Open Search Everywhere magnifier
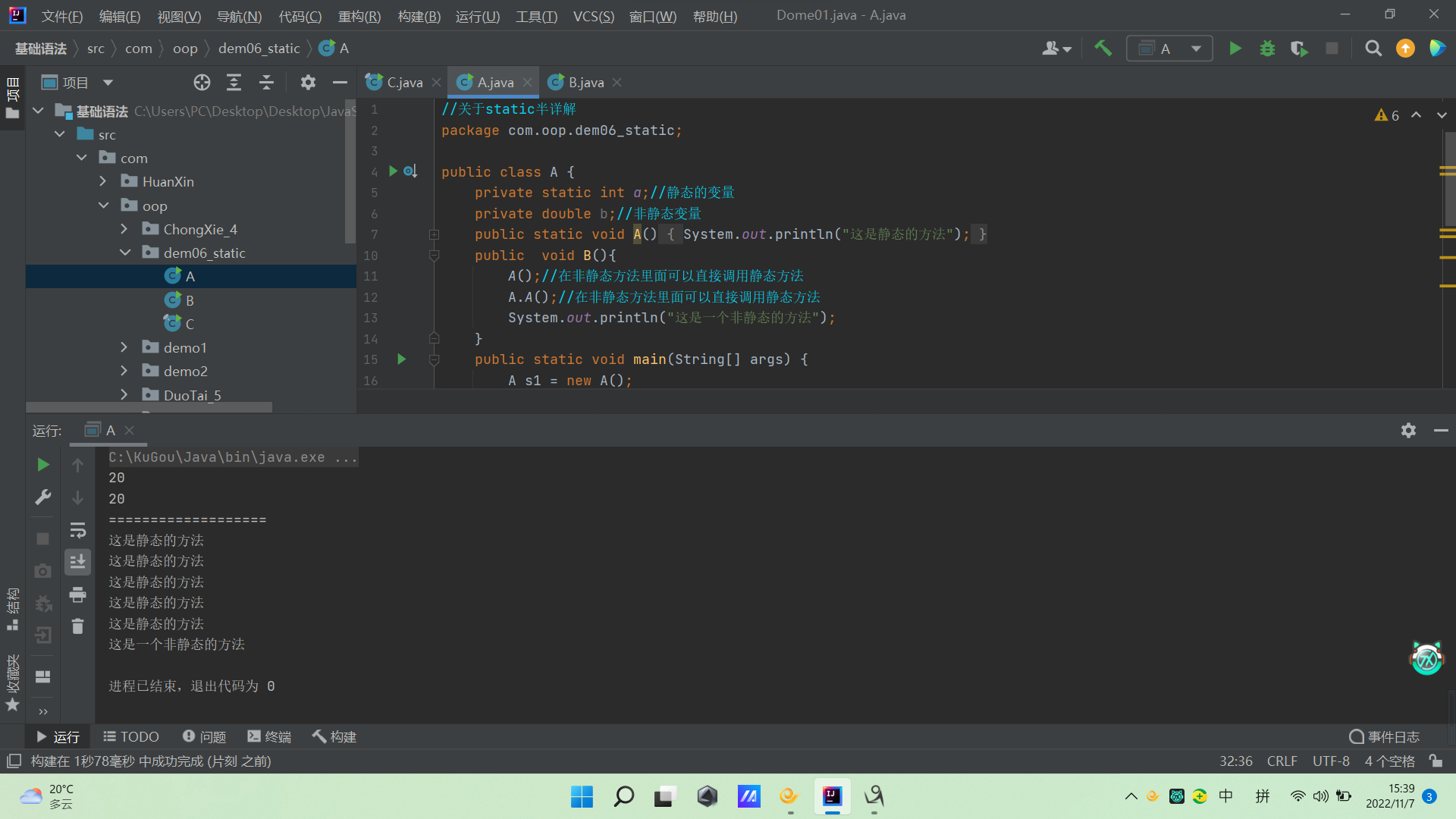Screen dimensions: 1456x819 [1373, 49]
